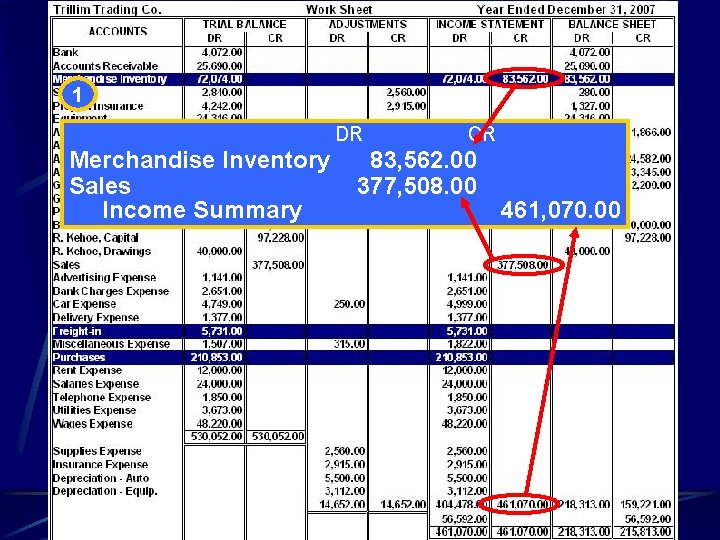
Task: Select 12,000.00 Rent Expense income statement value
Action: (464, 371)
